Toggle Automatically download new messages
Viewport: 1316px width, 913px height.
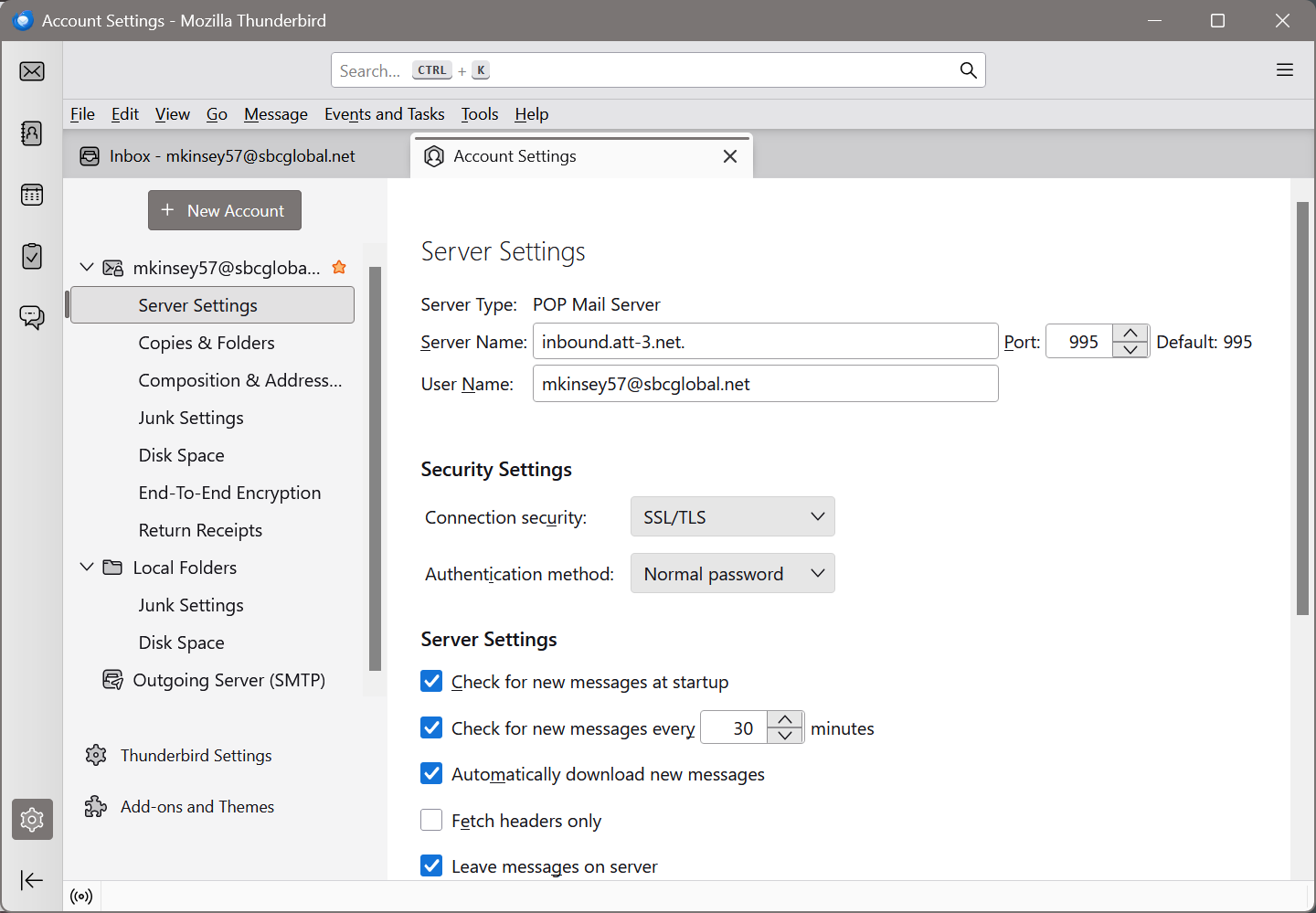pos(431,774)
